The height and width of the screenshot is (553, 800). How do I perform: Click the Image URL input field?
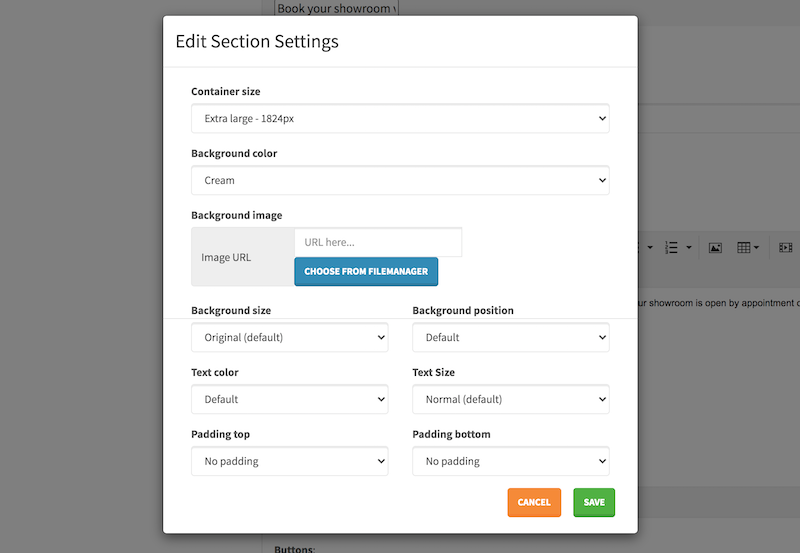378,242
